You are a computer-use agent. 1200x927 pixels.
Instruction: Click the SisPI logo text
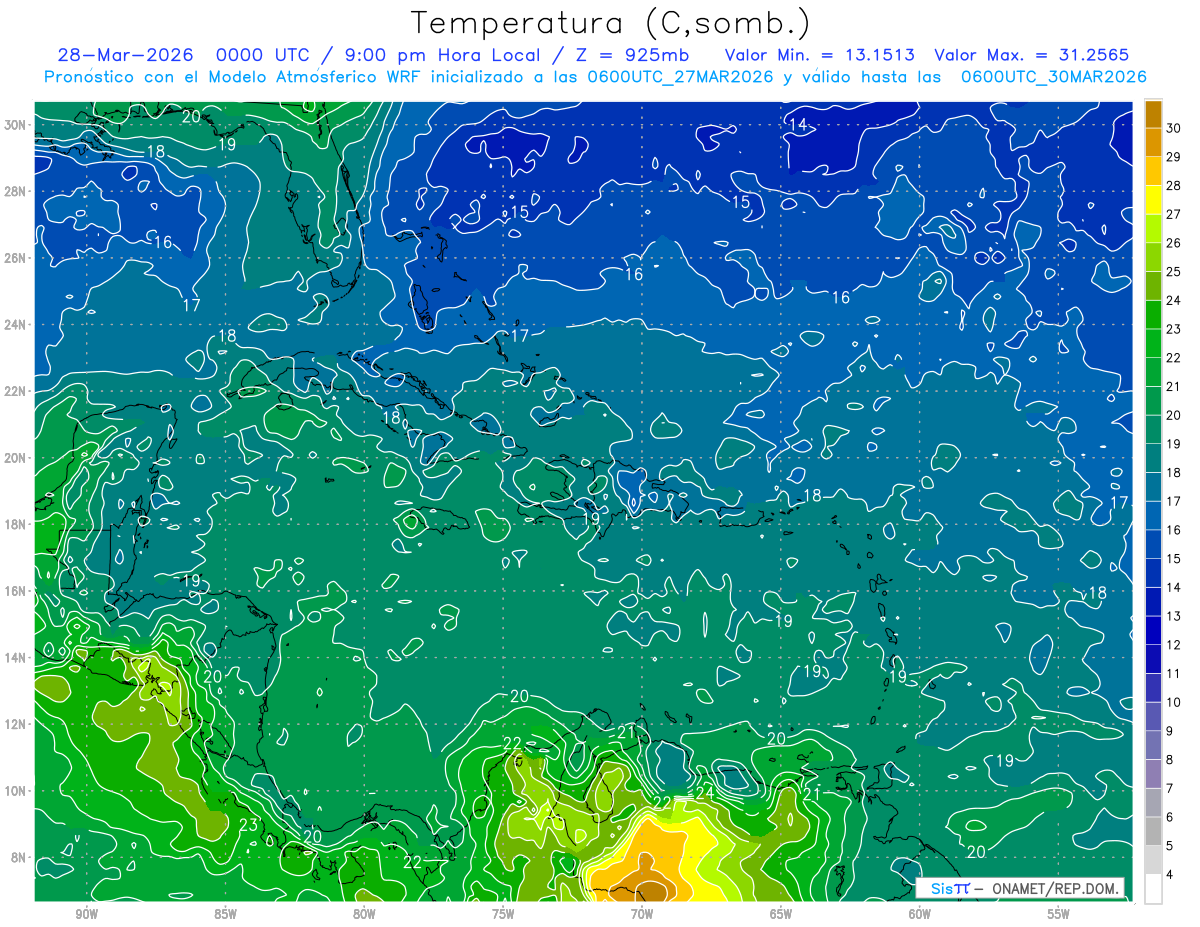click(x=950, y=888)
